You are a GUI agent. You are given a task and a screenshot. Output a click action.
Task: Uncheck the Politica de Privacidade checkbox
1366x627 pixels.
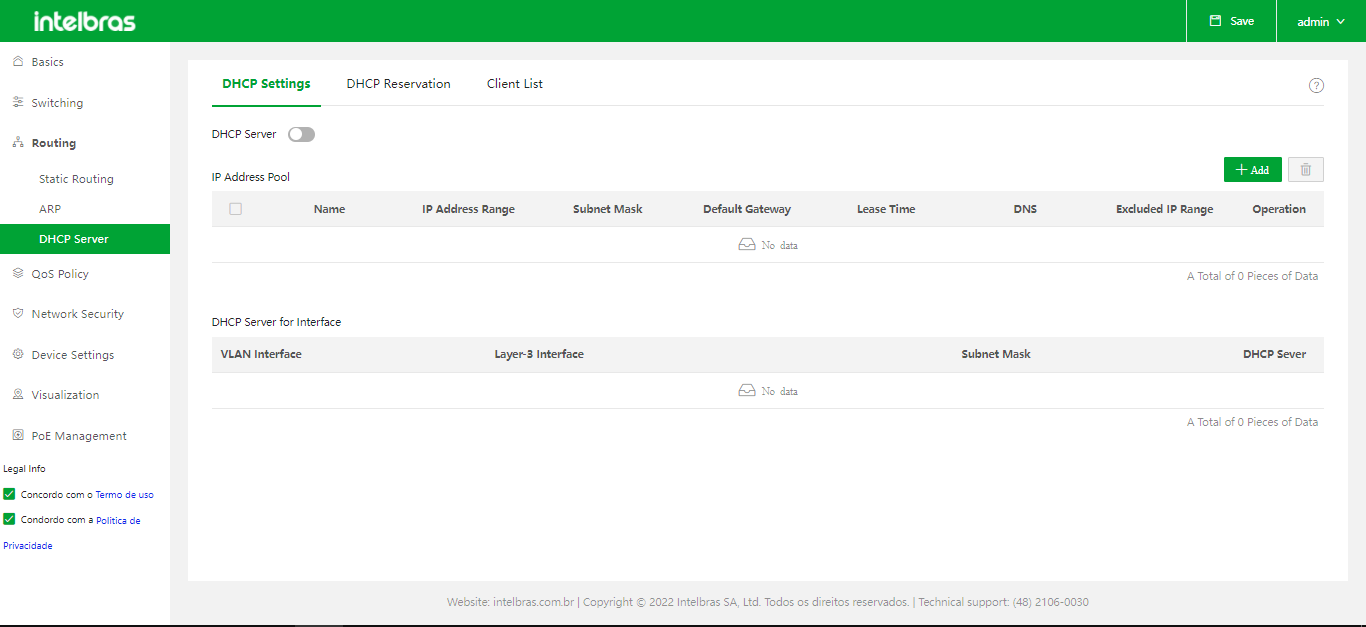point(10,519)
